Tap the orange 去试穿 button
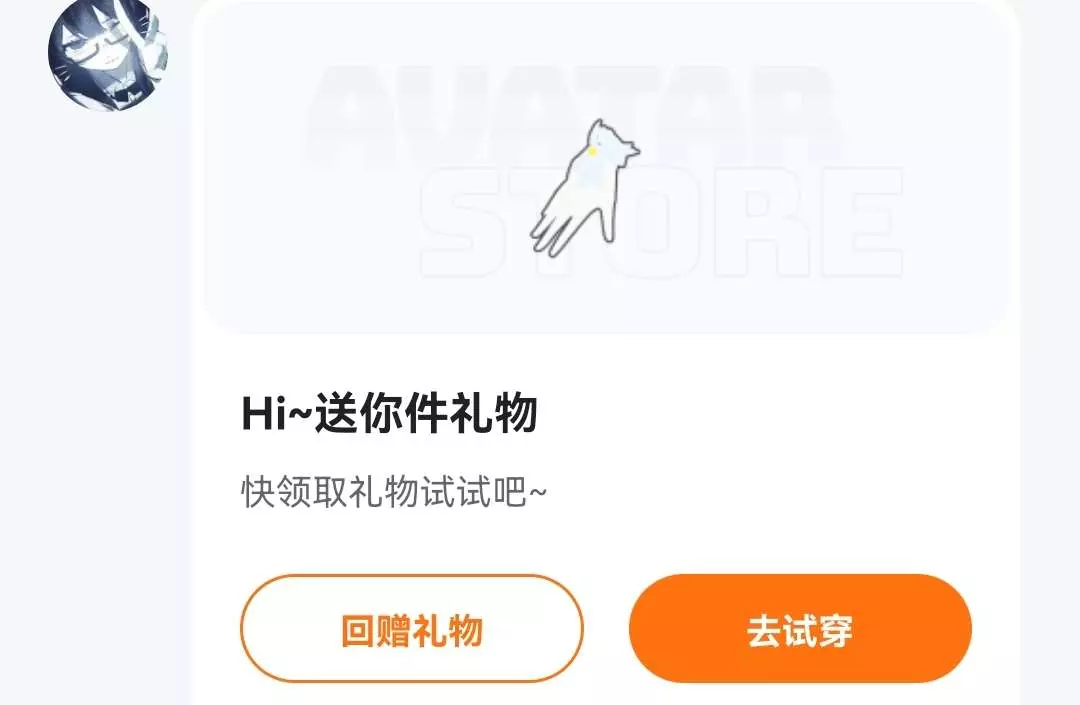1080x705 pixels. coord(800,629)
